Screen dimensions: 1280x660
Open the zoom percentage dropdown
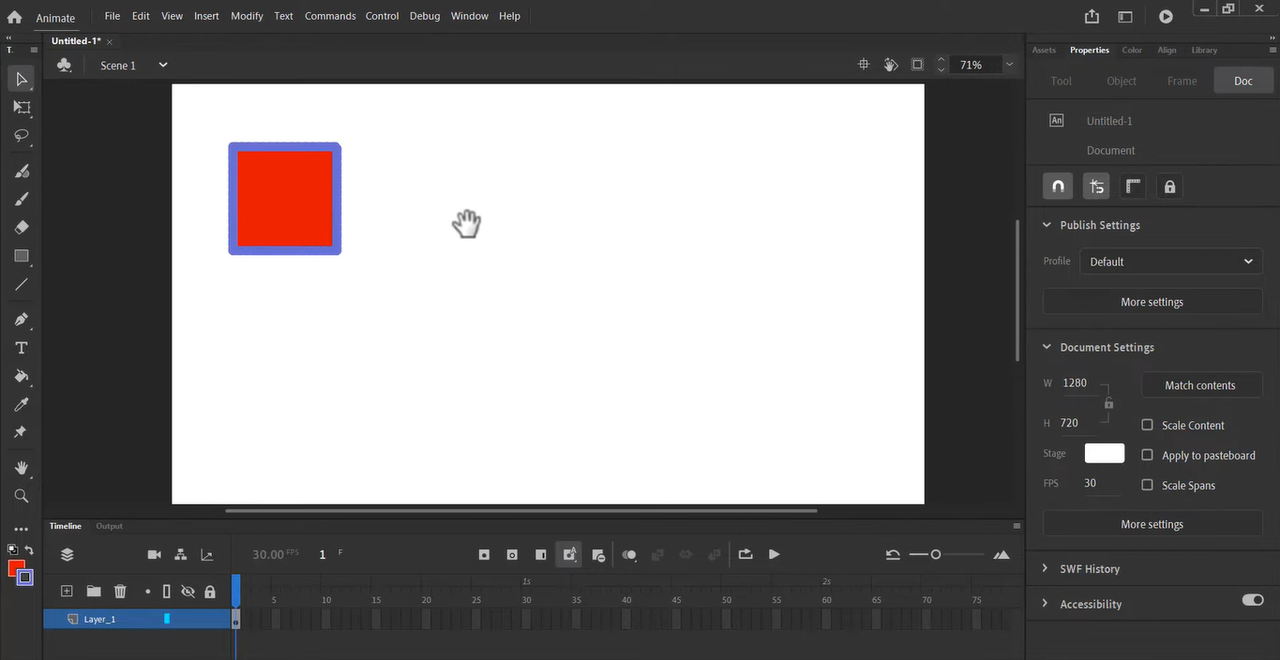1010,65
